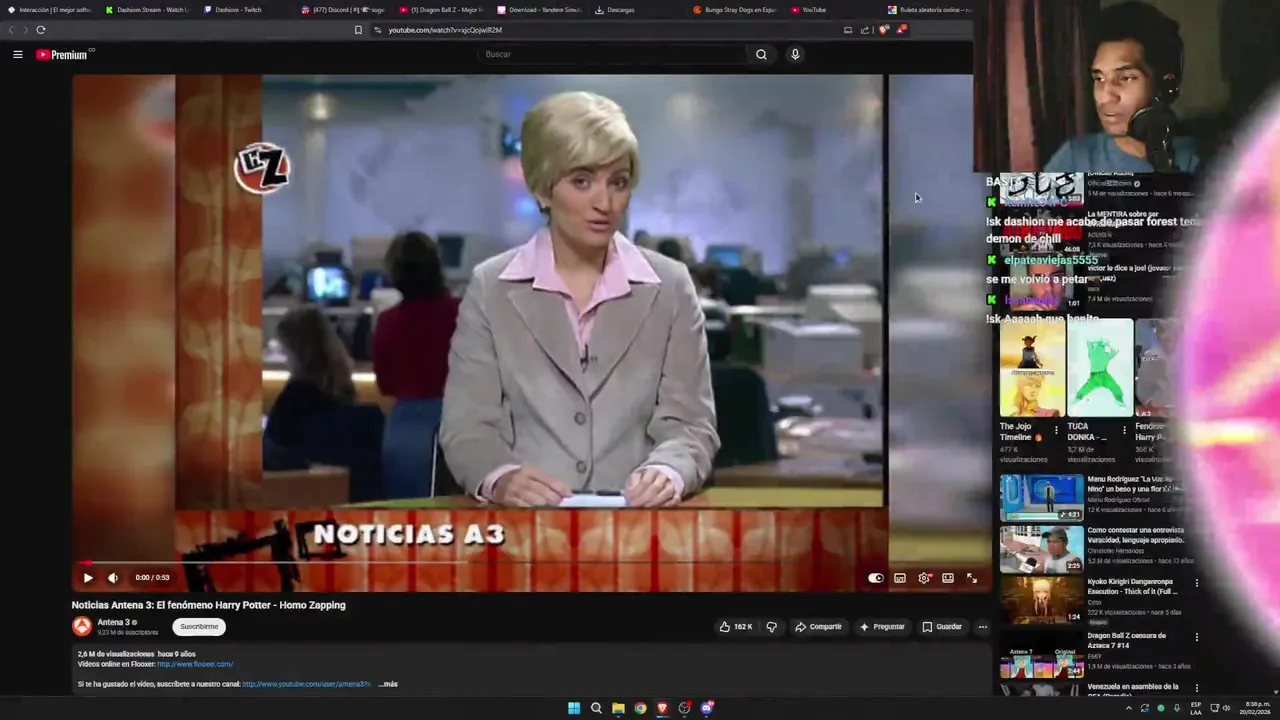
Task: Open the flooxer.com link in description
Action: (x=195, y=664)
